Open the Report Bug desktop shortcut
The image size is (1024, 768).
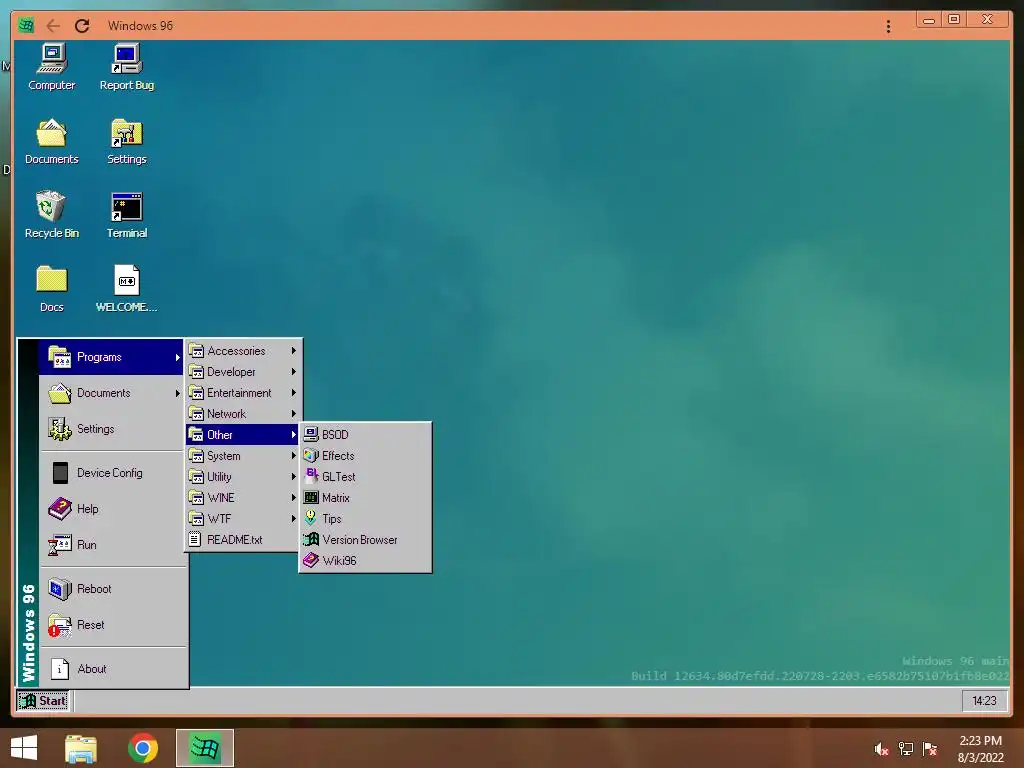(x=127, y=67)
